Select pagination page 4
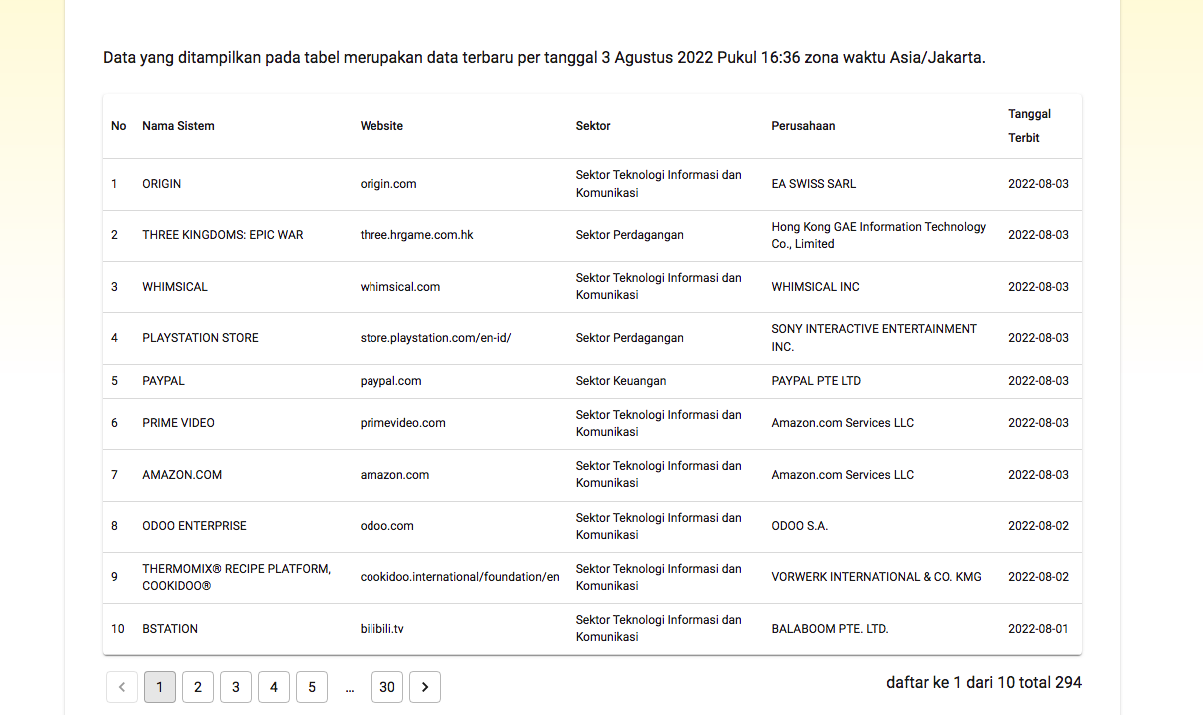 coord(274,687)
